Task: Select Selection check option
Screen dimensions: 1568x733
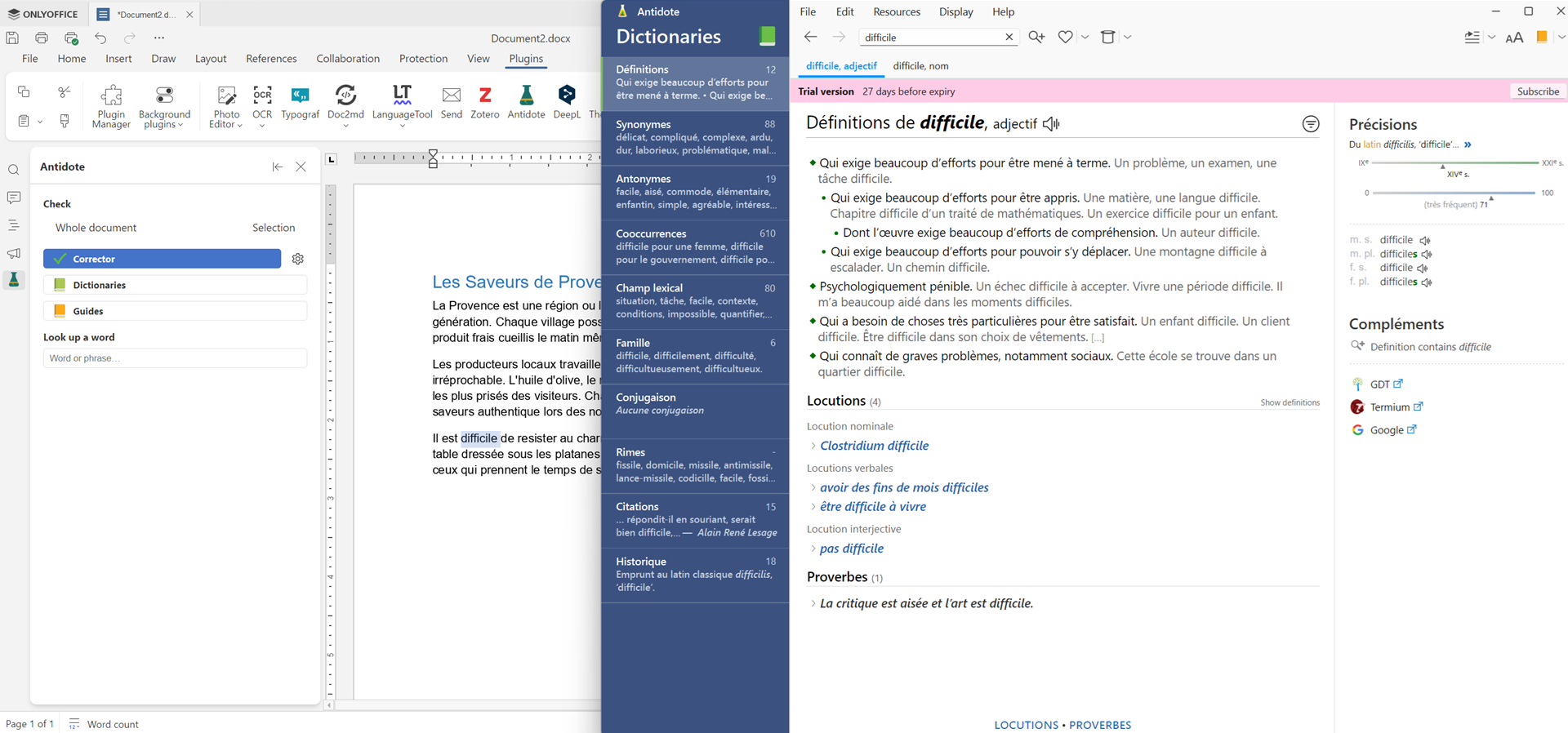Action: [x=274, y=228]
